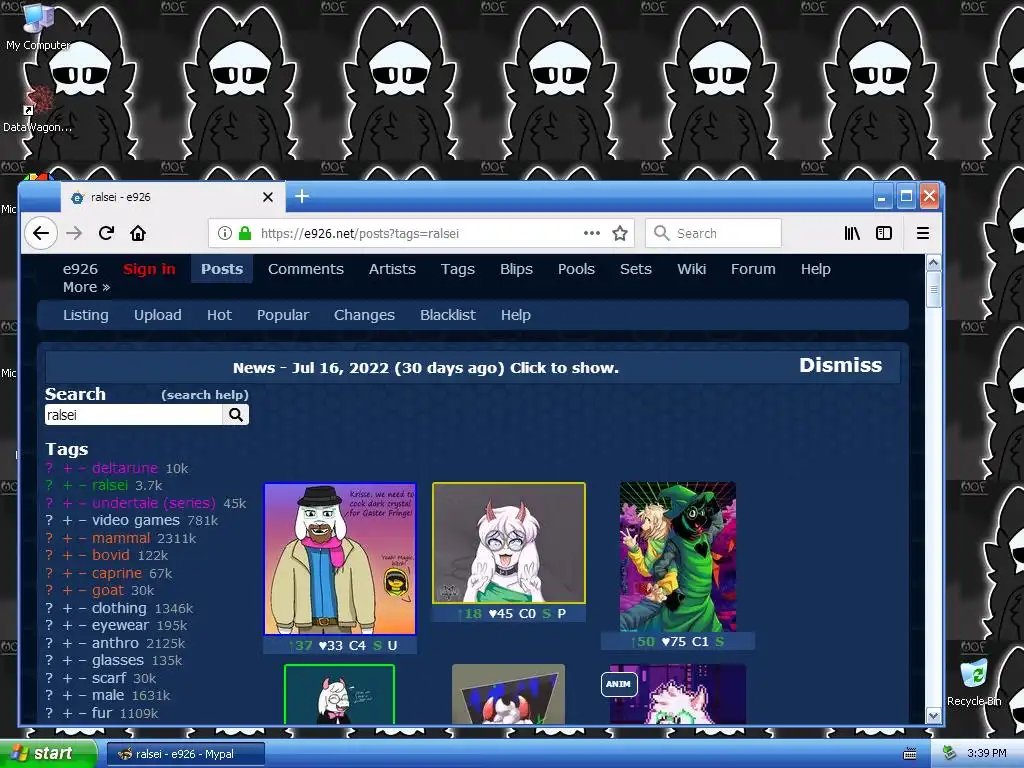The image size is (1024, 768).
Task: Select 'ralsei - e926 - Mypal' taskbar button
Action: pos(185,754)
